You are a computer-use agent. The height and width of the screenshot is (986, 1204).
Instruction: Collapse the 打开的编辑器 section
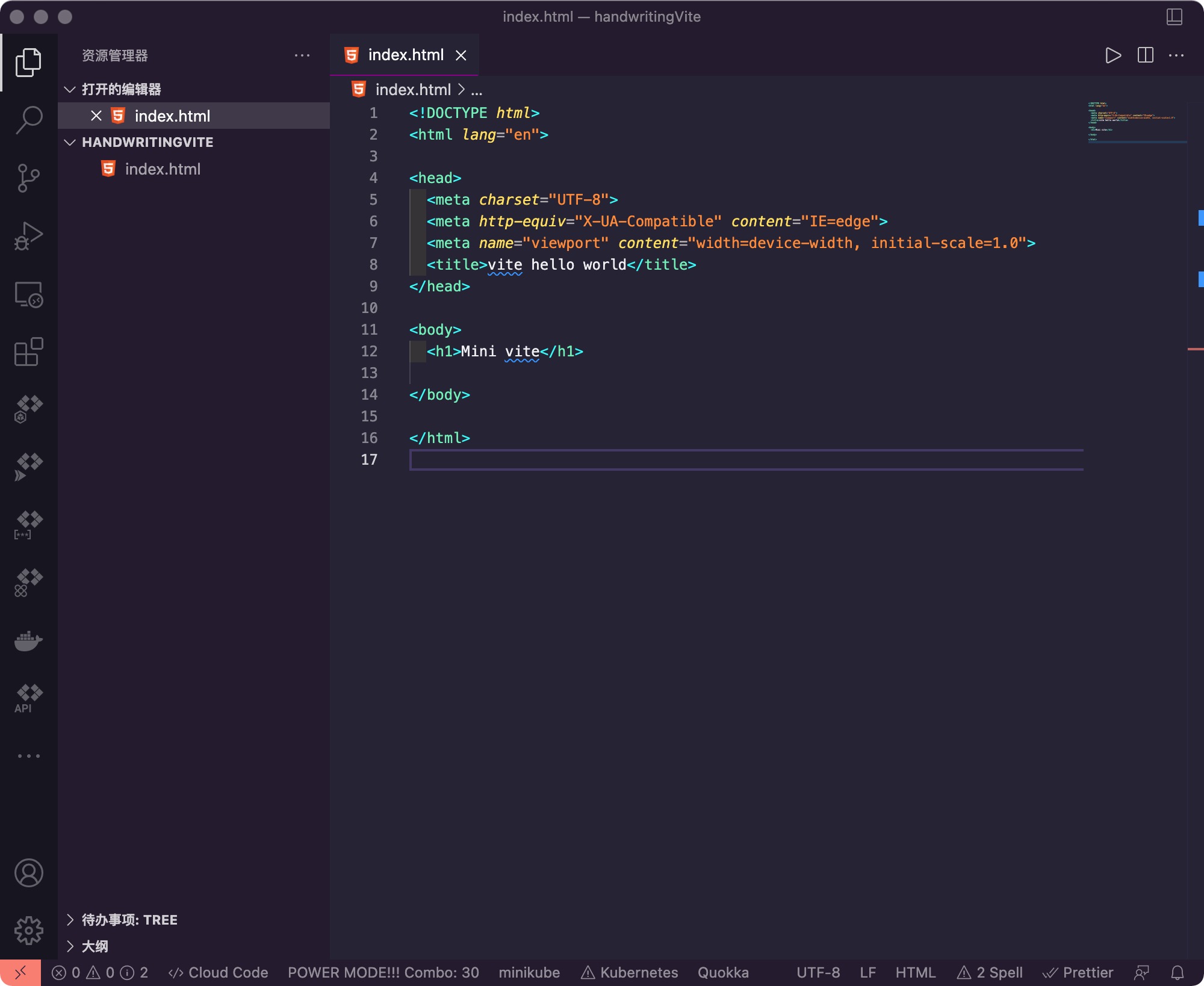coord(70,89)
